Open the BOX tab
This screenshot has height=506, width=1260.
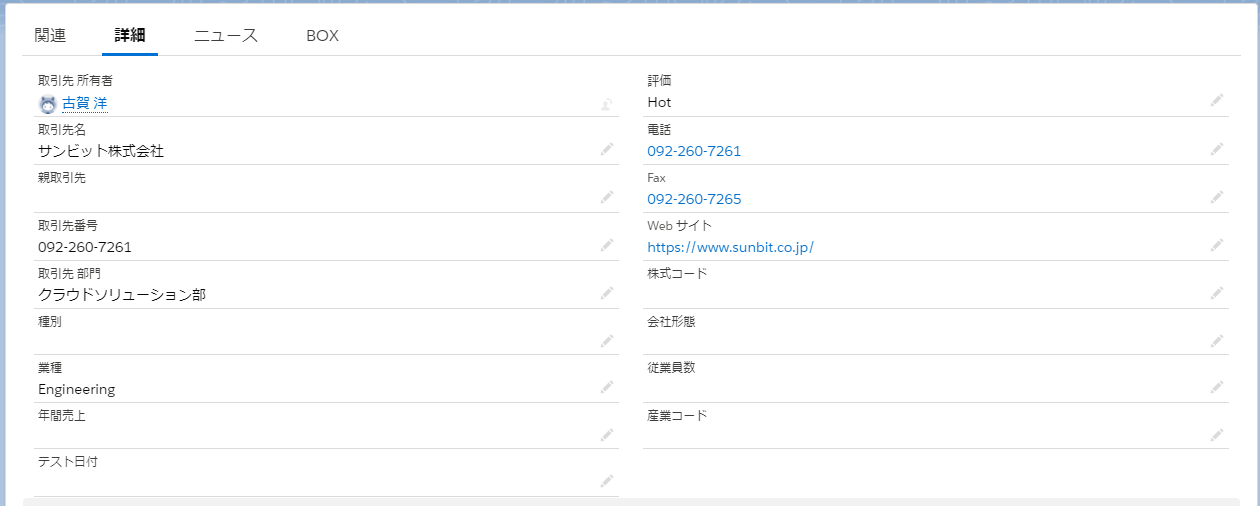coord(323,36)
